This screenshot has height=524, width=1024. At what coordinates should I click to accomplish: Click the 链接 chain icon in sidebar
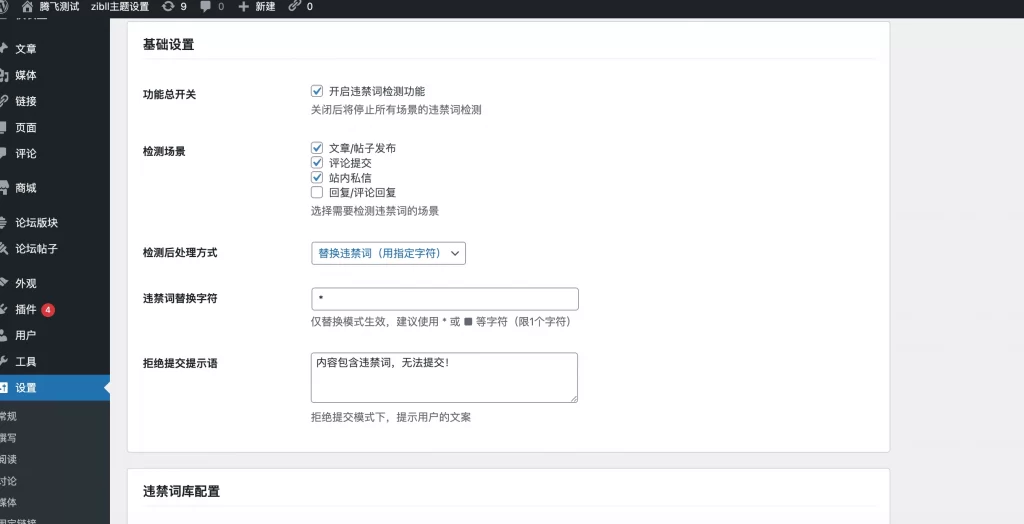[4, 101]
